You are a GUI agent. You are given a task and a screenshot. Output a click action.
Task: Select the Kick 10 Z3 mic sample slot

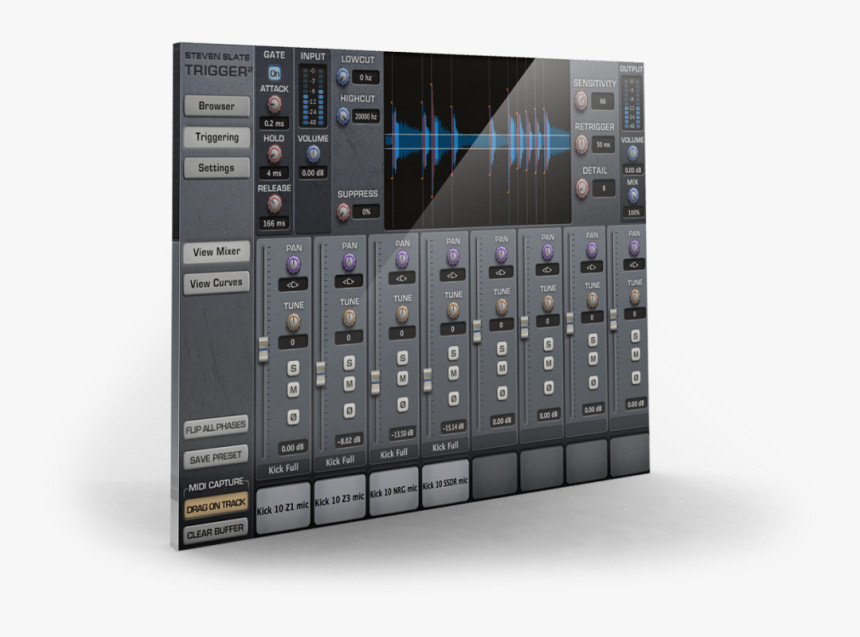tap(340, 499)
